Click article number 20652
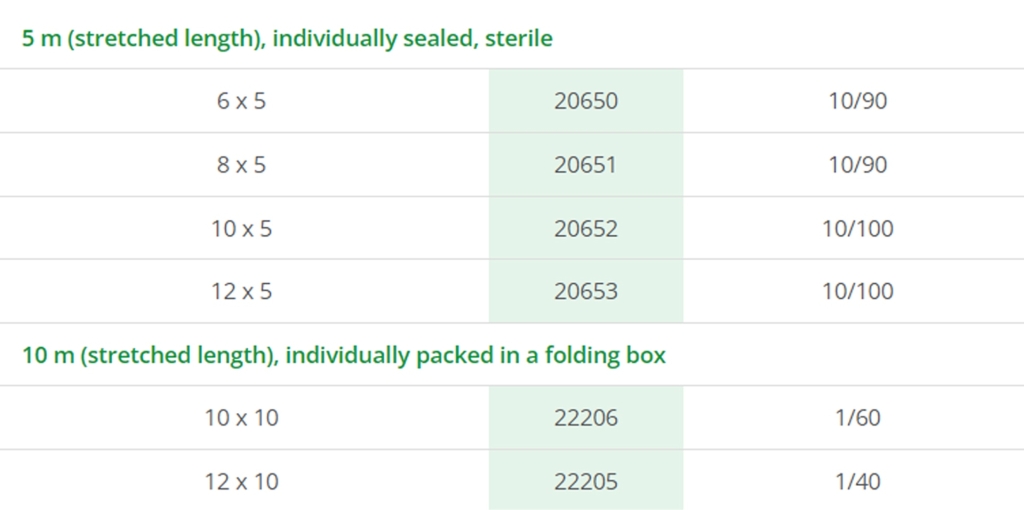Viewport: 1024px width, 510px height. (586, 229)
